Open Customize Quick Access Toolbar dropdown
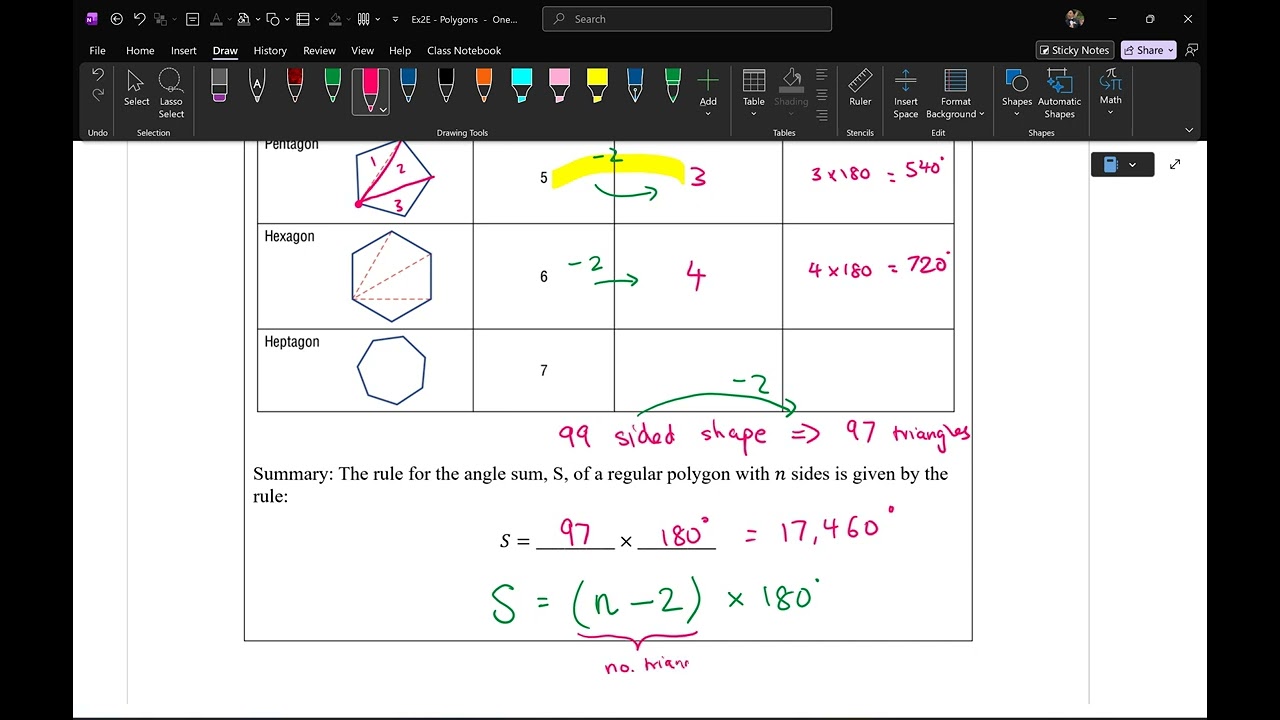1280x720 pixels. tap(395, 19)
